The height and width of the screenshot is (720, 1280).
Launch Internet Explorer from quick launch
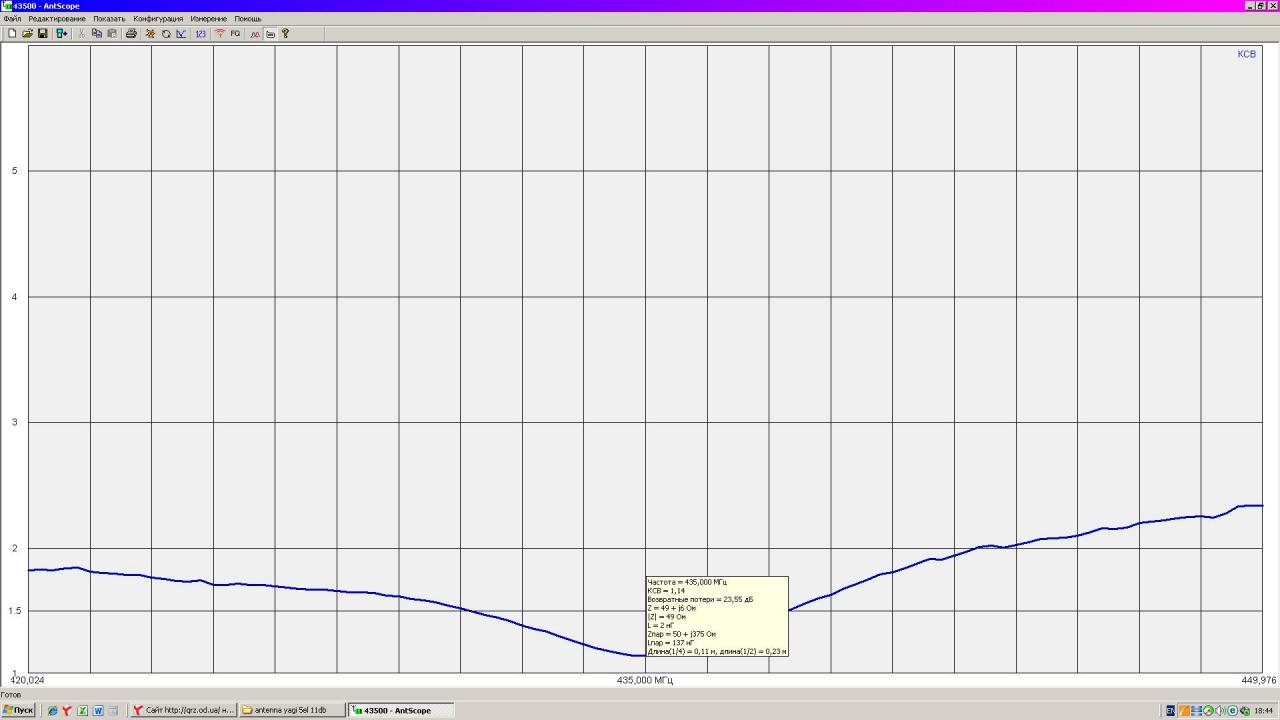coord(53,711)
